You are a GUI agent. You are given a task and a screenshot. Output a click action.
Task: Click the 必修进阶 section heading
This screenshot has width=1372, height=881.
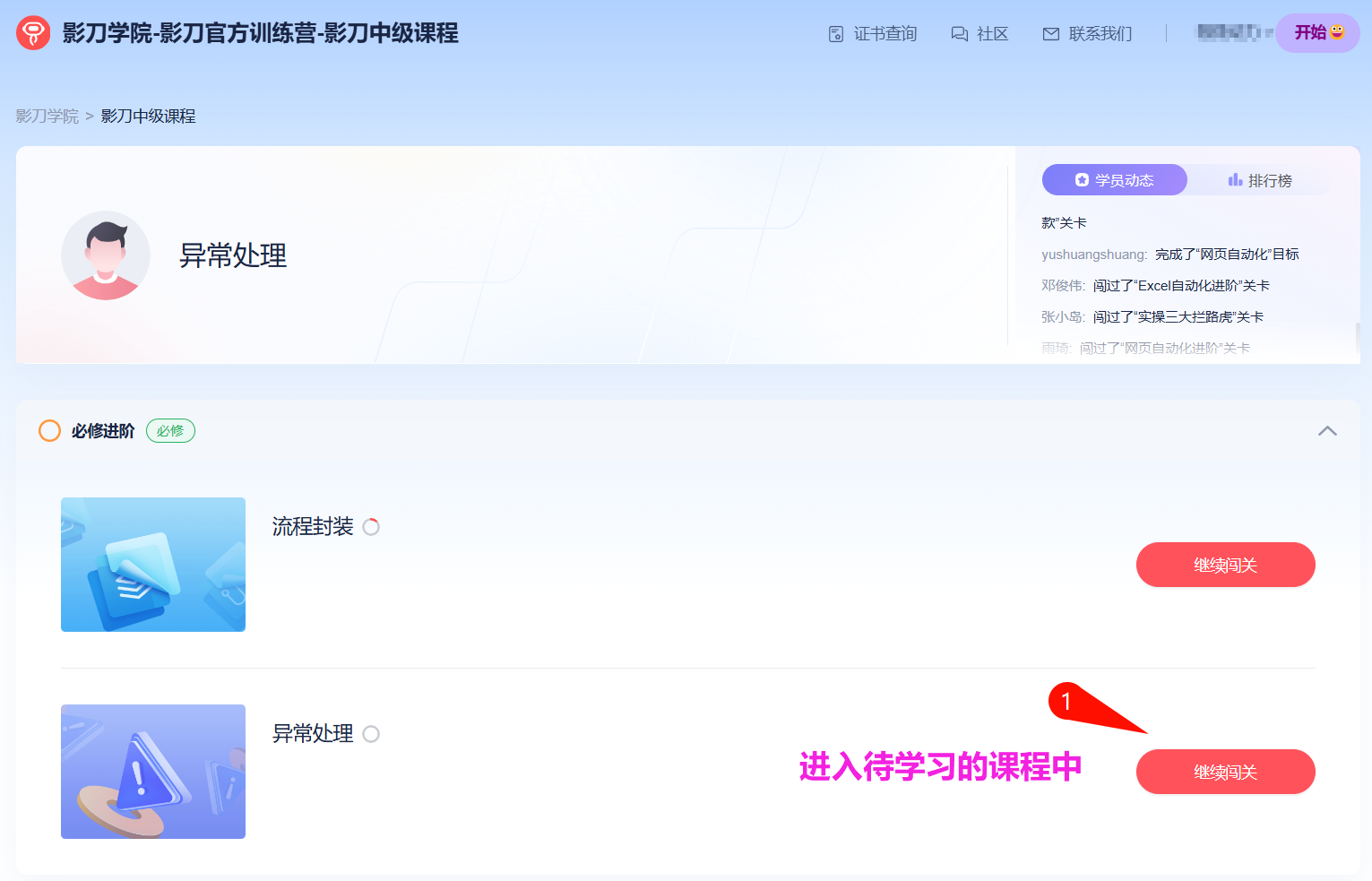coord(103,431)
